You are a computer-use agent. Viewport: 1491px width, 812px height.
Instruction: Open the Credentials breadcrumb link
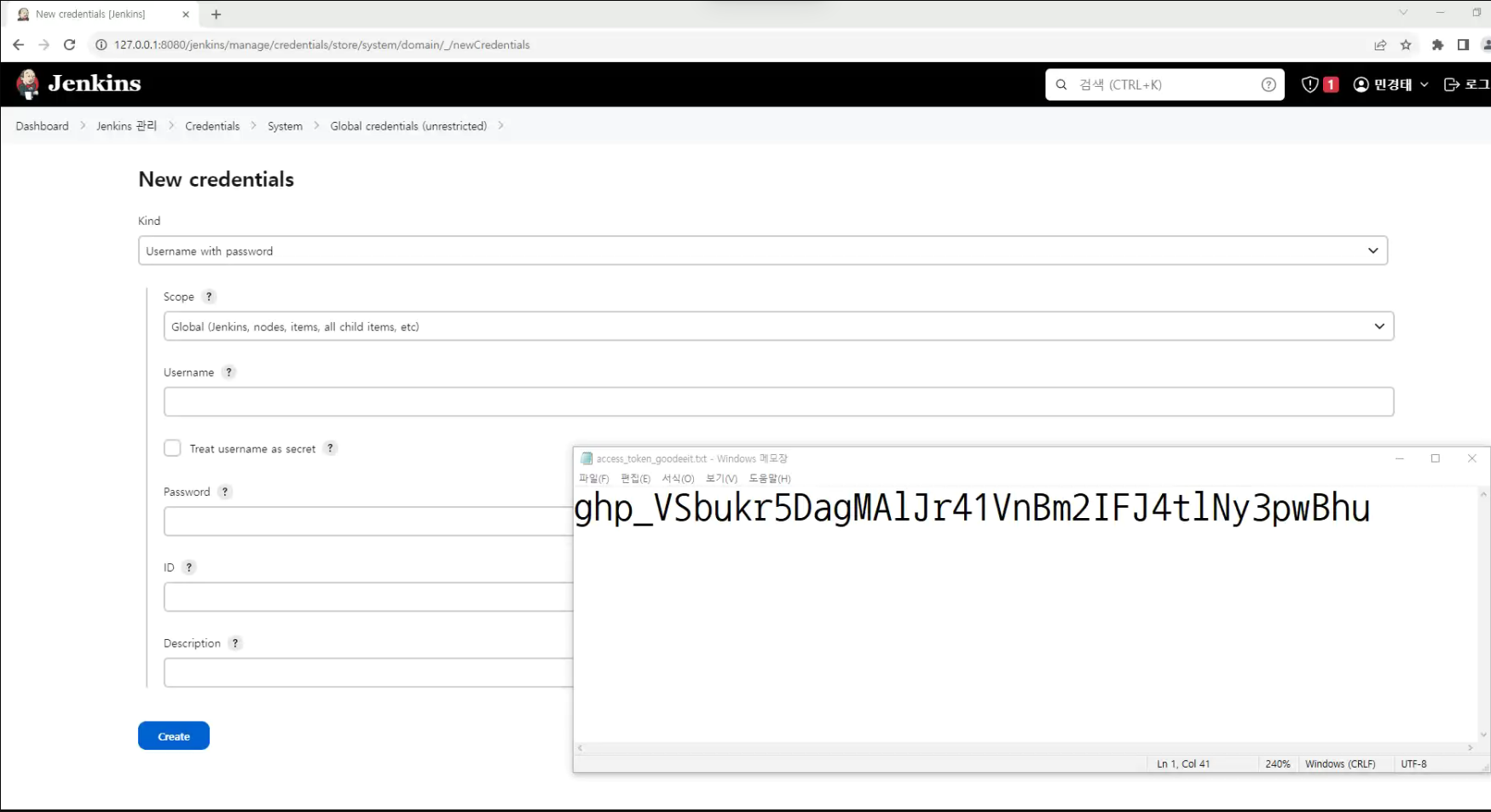pyautogui.click(x=212, y=126)
